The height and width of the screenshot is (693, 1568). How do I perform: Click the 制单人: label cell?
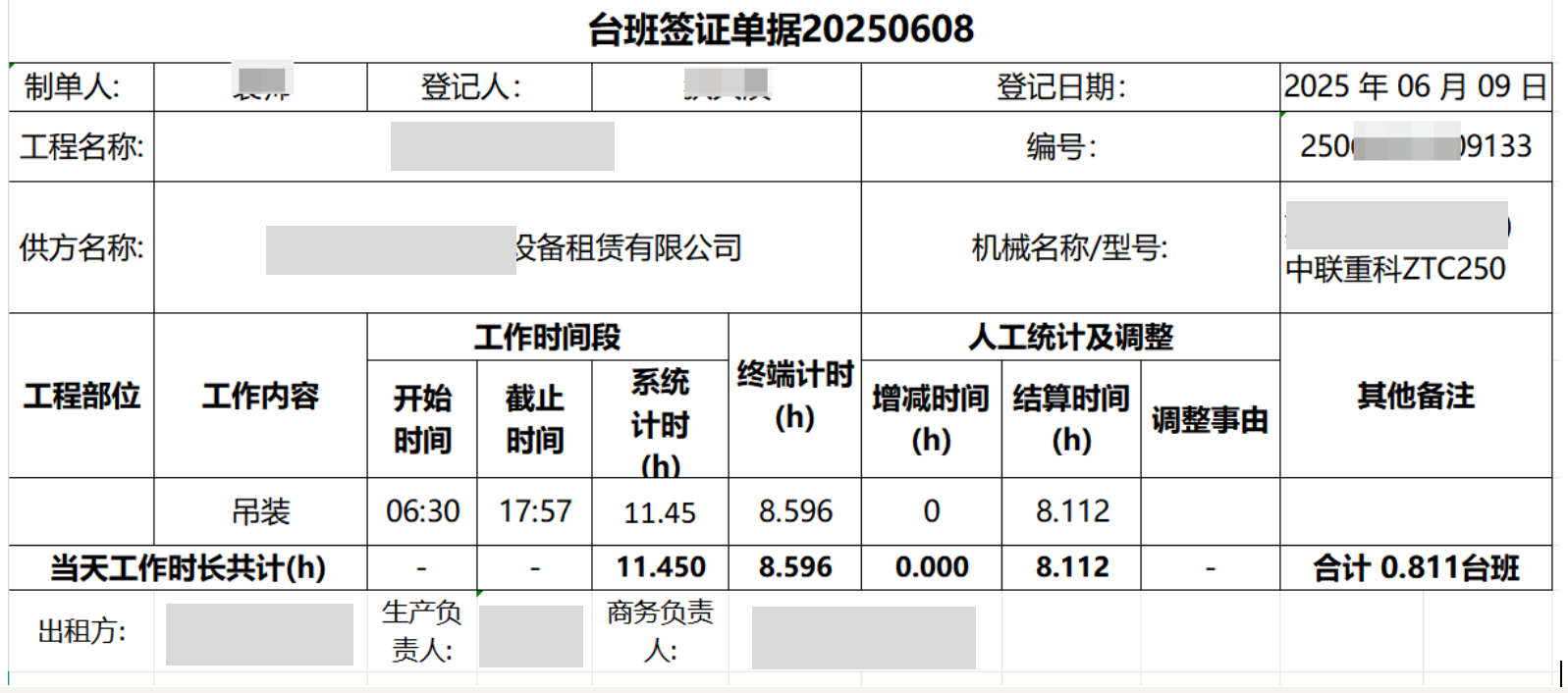81,87
